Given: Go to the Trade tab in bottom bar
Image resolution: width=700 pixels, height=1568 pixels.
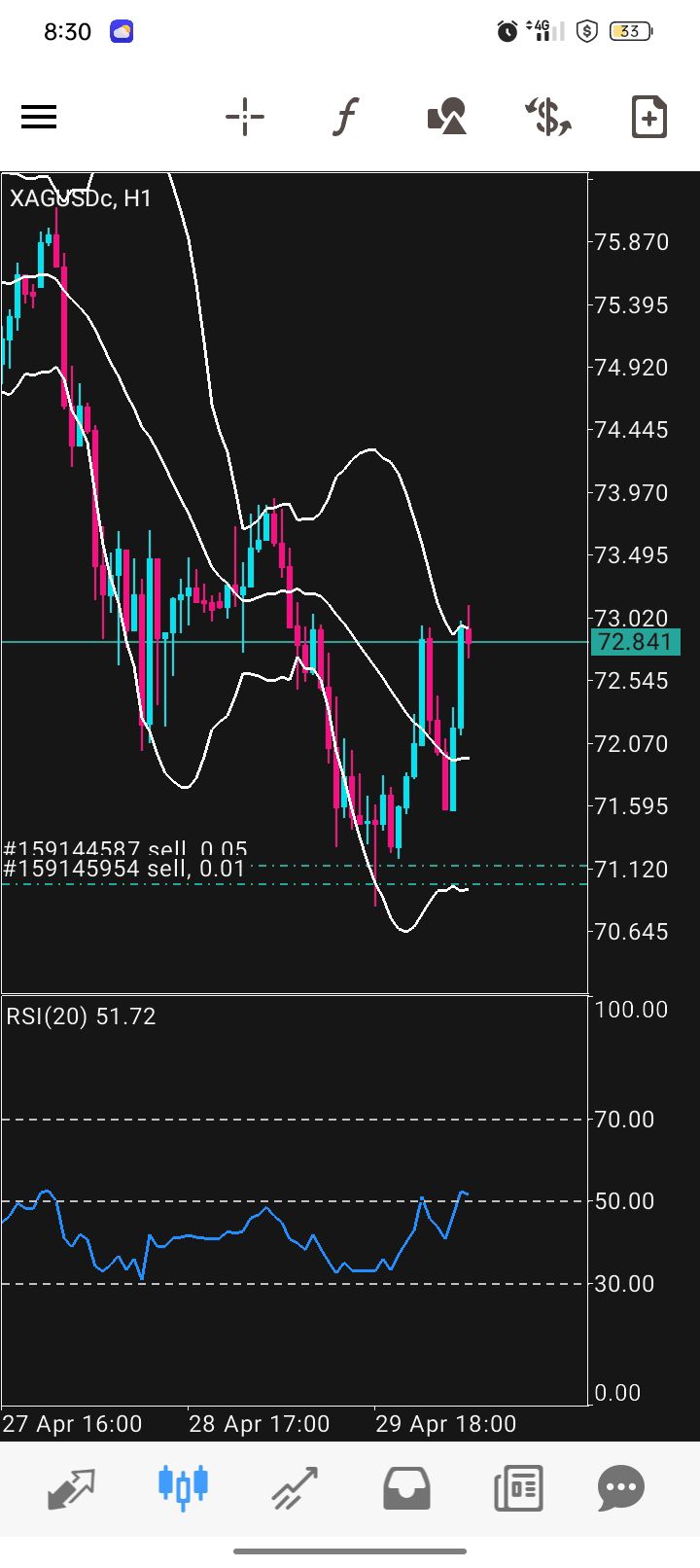Looking at the screenshot, I should click(x=295, y=1487).
